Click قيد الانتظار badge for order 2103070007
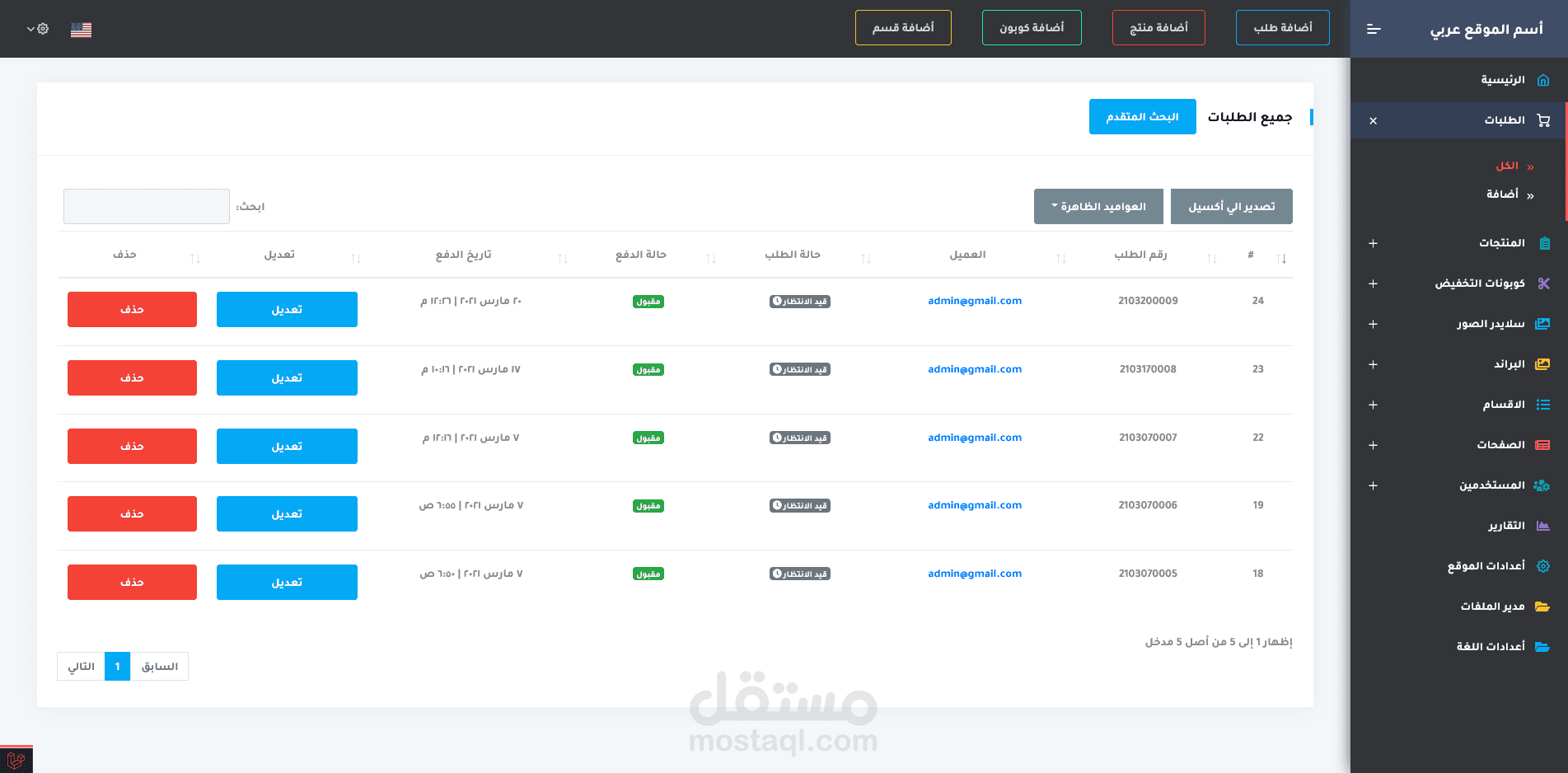 coord(800,438)
